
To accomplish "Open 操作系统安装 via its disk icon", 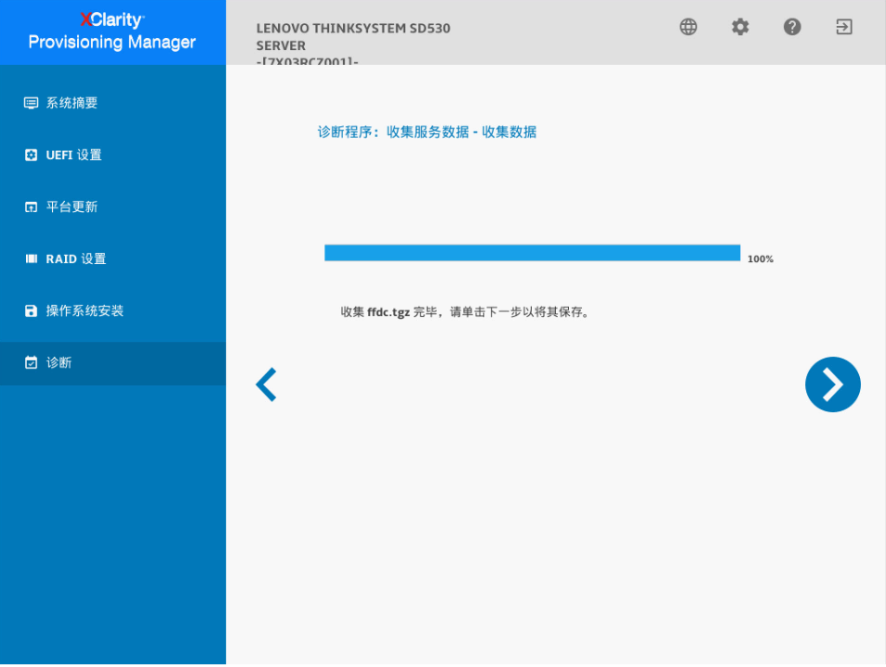I will 29,310.
